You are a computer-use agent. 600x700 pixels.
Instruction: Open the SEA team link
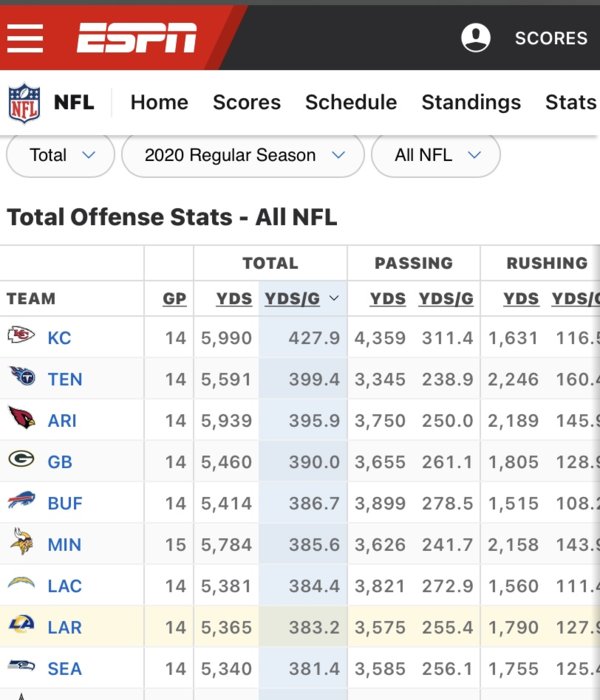(x=64, y=668)
